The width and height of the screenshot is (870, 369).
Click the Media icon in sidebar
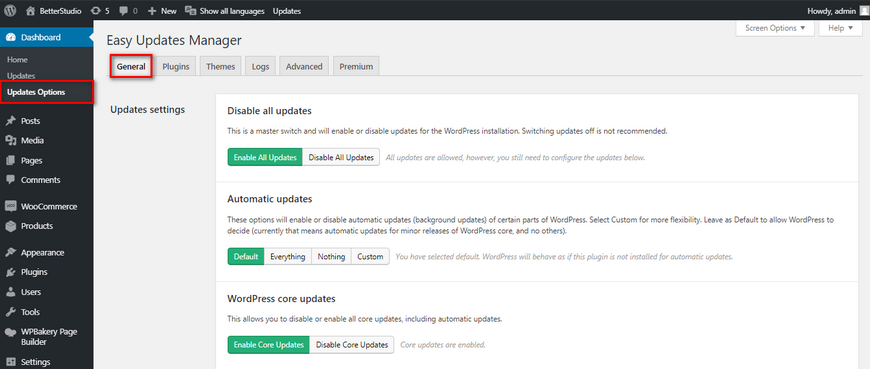pos(11,140)
